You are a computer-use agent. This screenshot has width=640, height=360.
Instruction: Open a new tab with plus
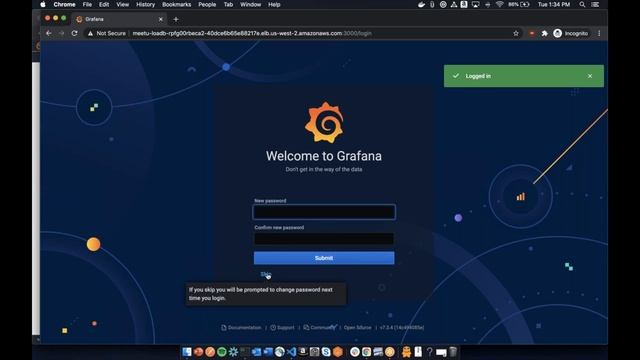click(x=176, y=19)
